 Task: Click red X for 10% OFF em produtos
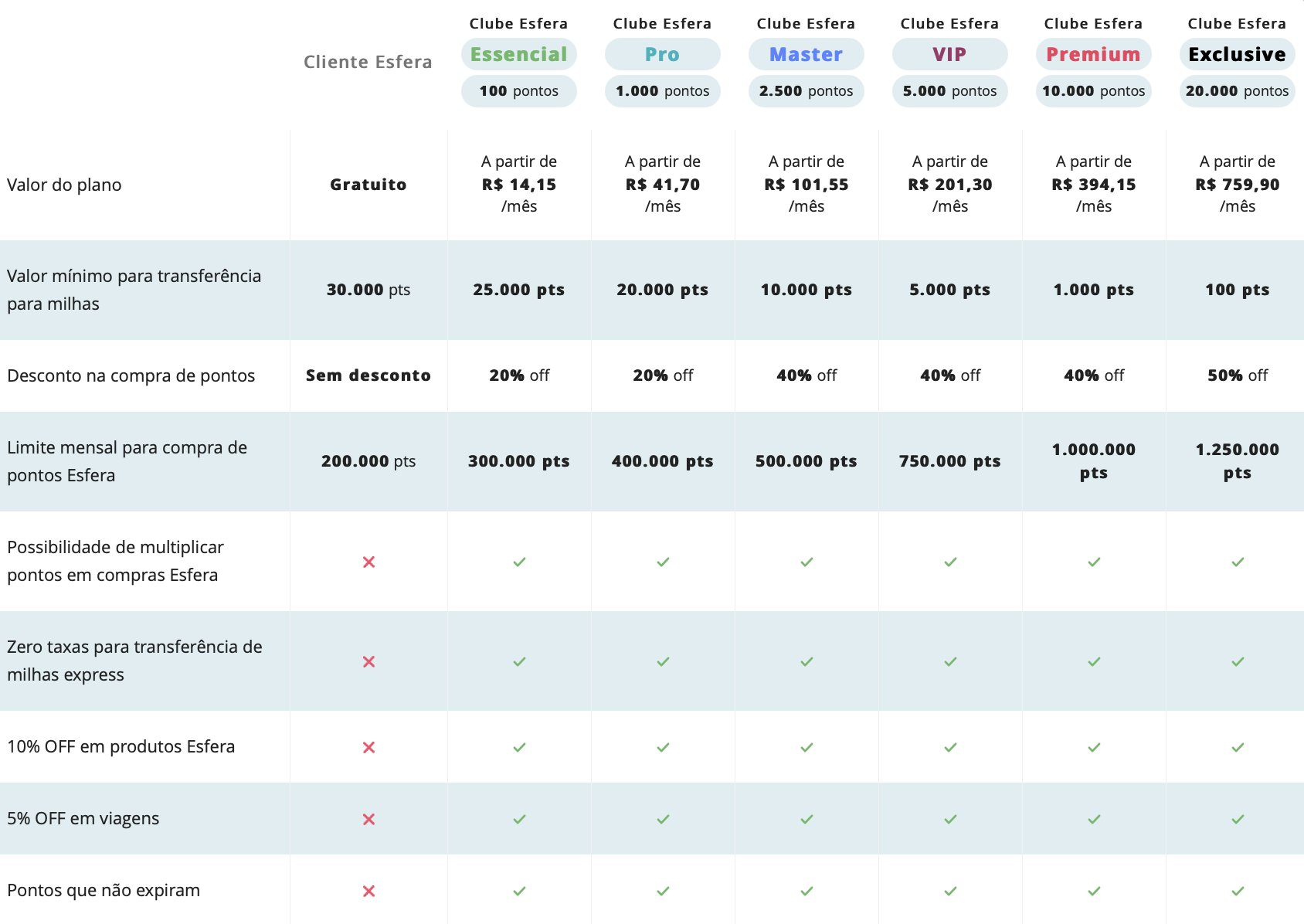click(x=368, y=747)
